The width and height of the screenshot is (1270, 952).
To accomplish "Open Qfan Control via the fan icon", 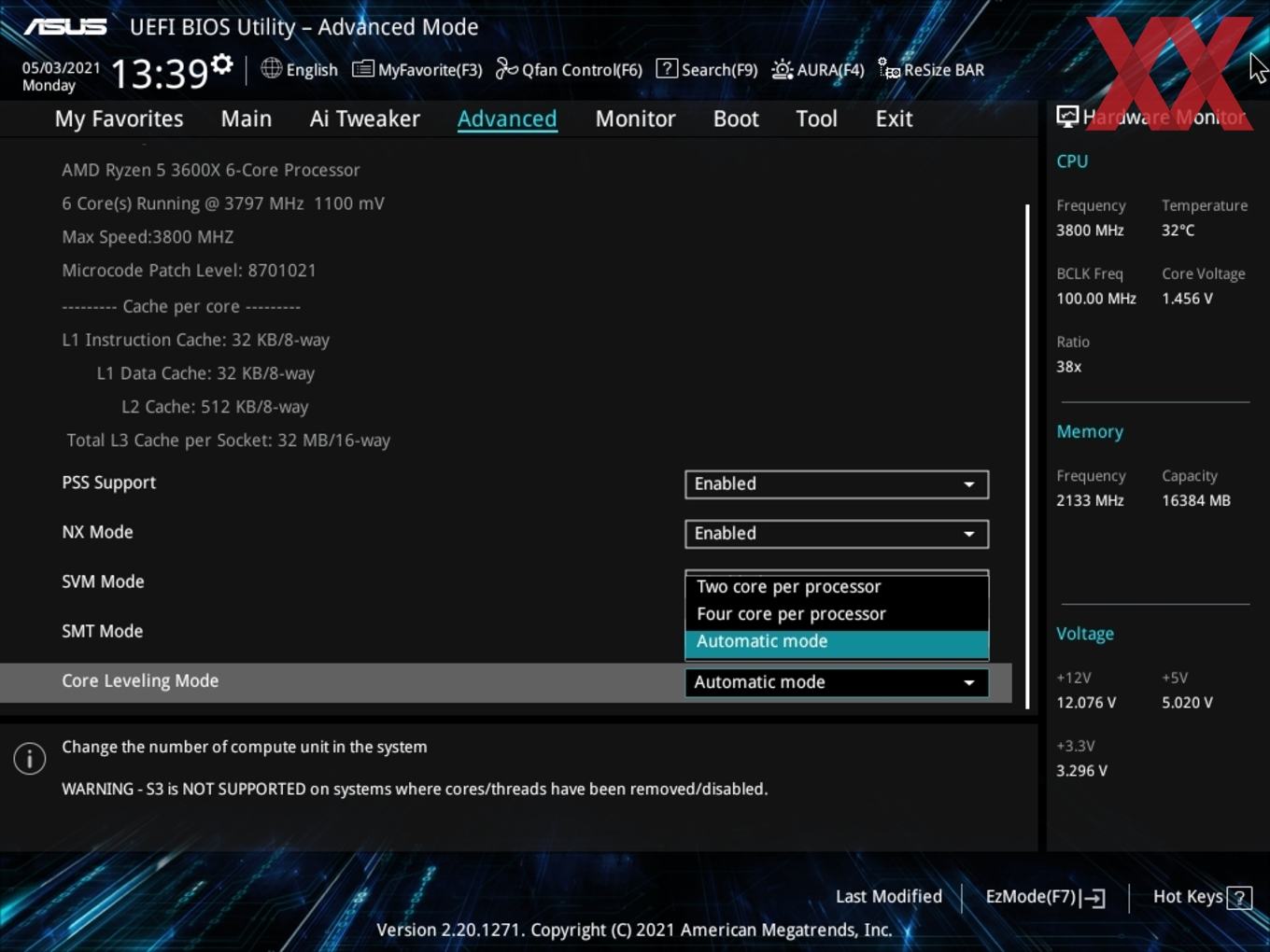I will pos(506,69).
